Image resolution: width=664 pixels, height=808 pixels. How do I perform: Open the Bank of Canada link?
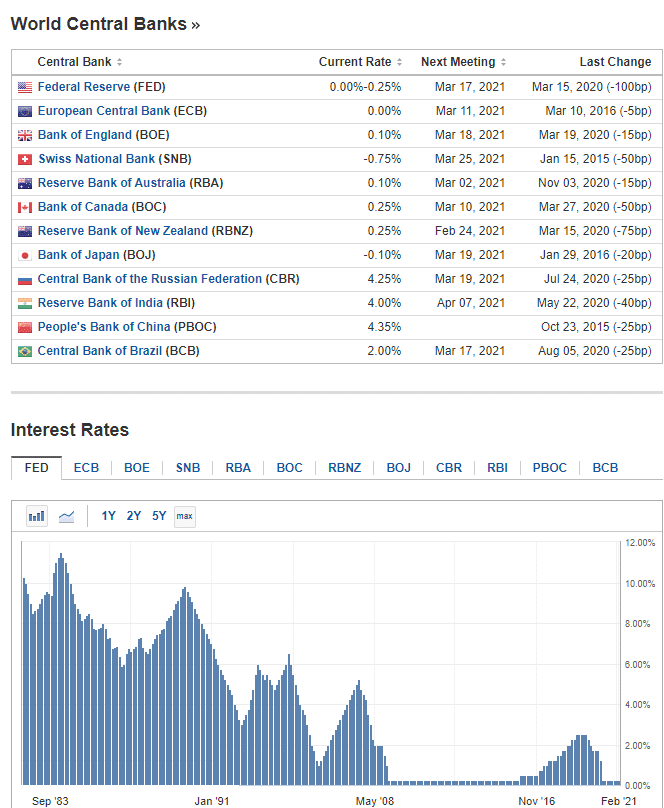[x=82, y=207]
